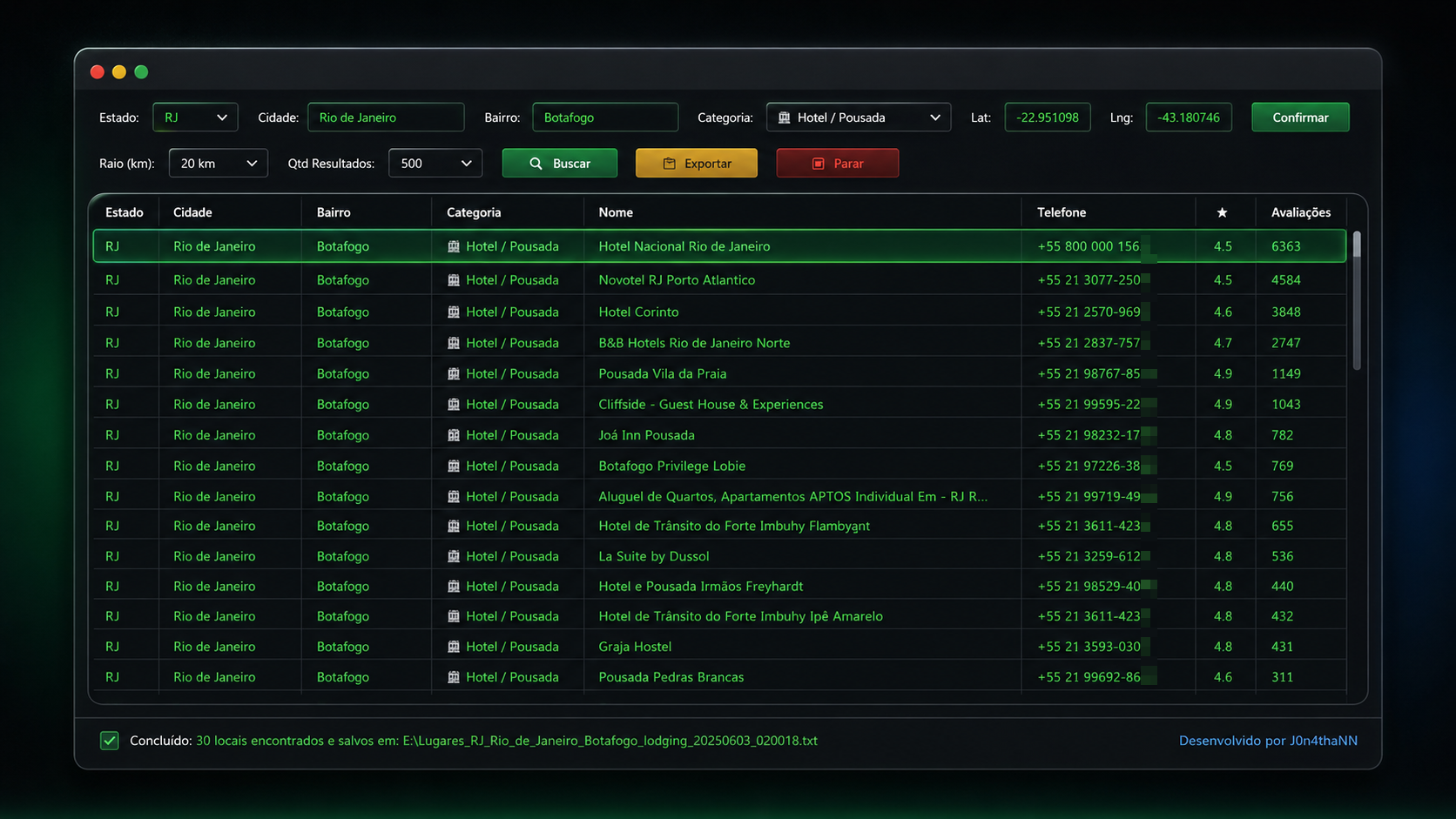This screenshot has height=819, width=1456.
Task: Click the Hotel Corinto name cell
Action: 638,312
